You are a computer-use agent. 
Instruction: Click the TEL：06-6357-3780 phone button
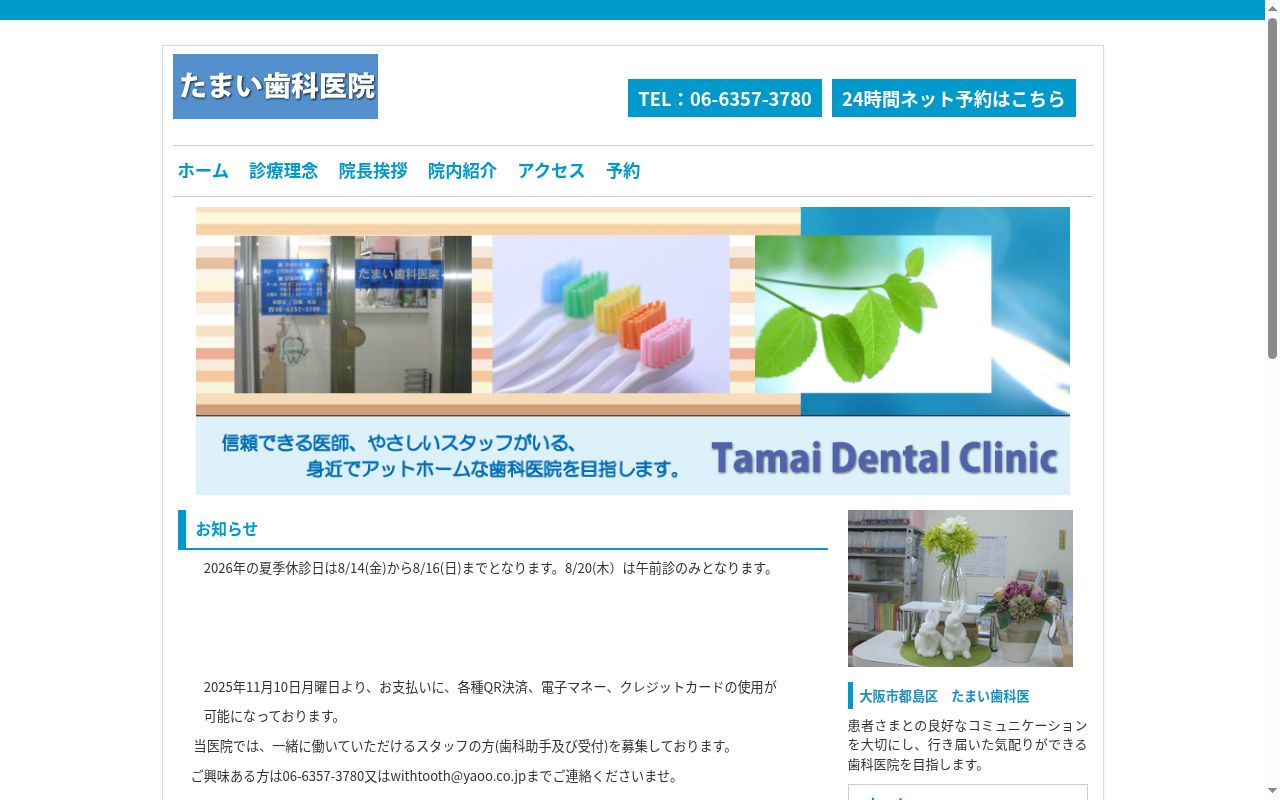pos(725,98)
